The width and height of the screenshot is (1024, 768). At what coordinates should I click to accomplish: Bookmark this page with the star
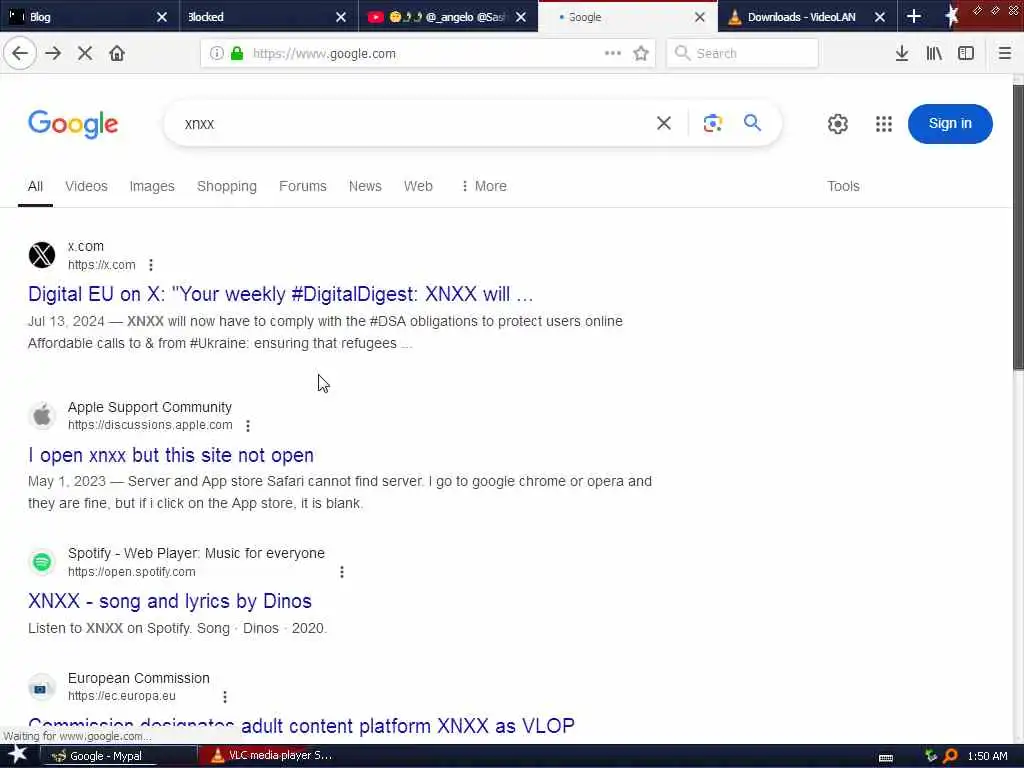(x=641, y=54)
